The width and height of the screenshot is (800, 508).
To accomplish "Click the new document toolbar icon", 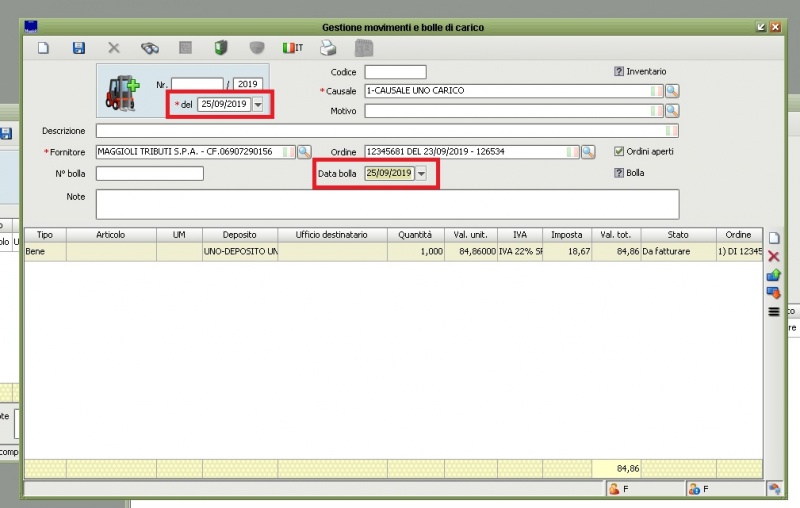I will pos(43,47).
